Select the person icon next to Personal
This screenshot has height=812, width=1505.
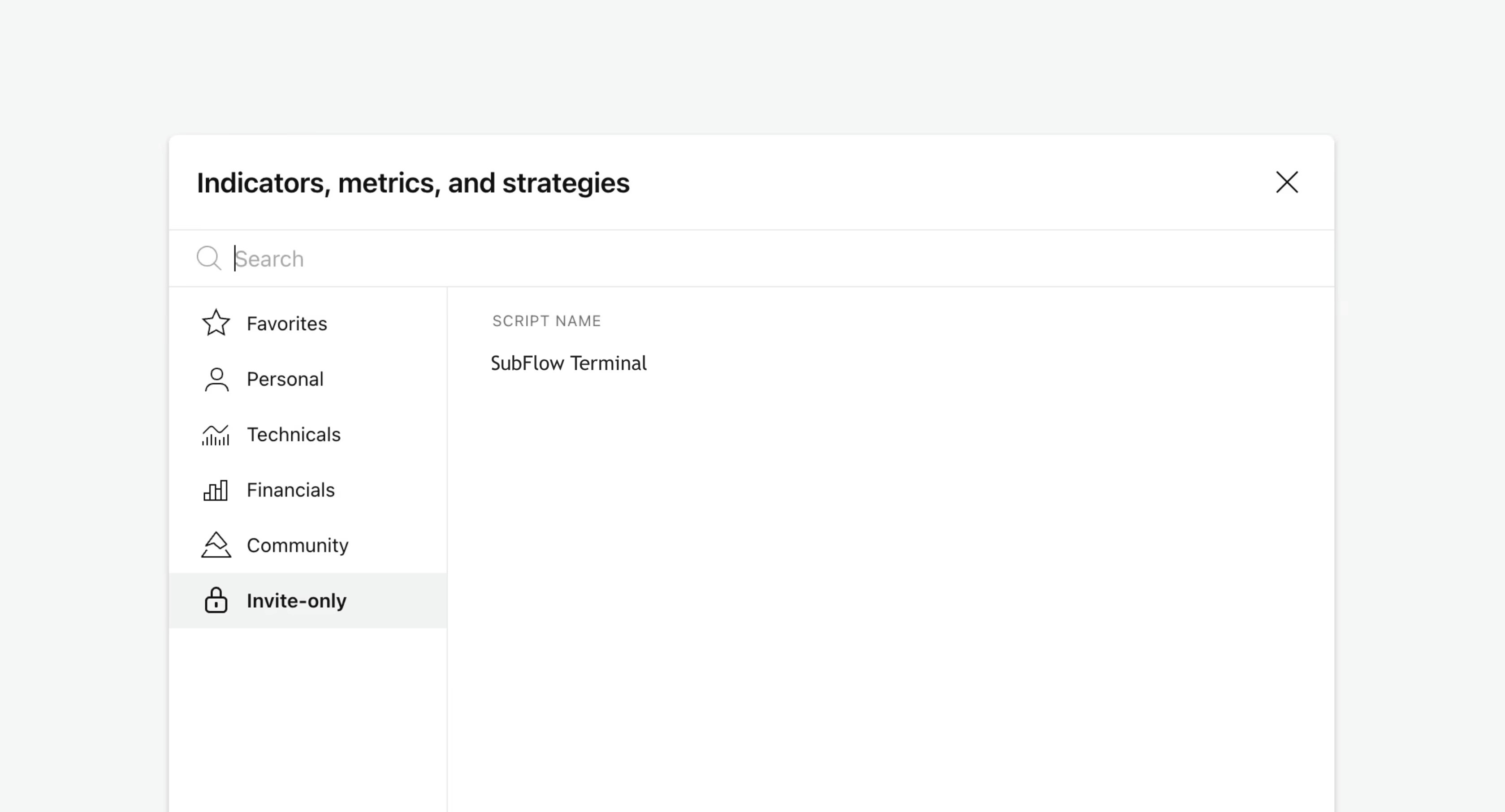[x=215, y=379]
